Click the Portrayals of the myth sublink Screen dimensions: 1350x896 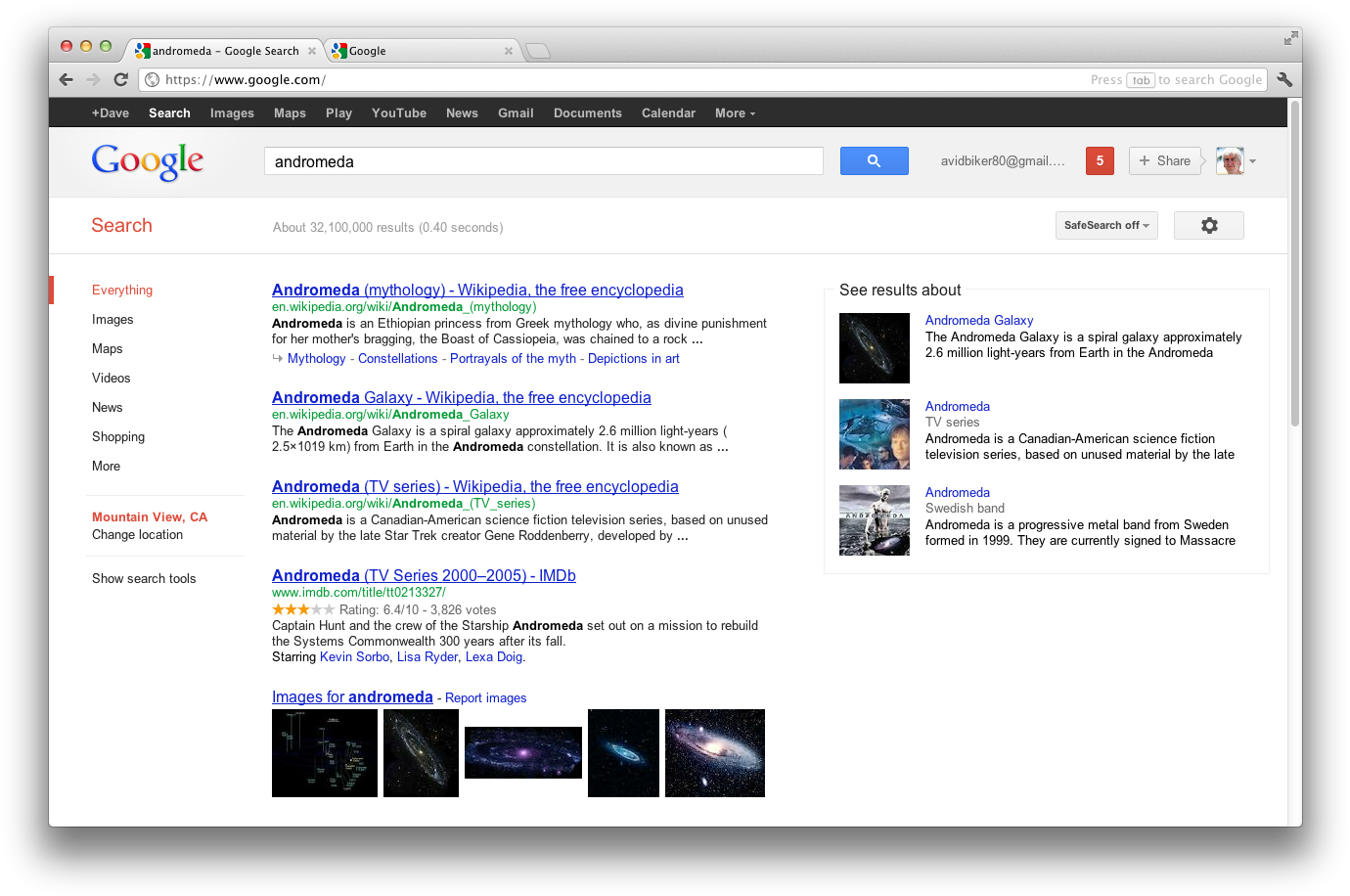[513, 359]
